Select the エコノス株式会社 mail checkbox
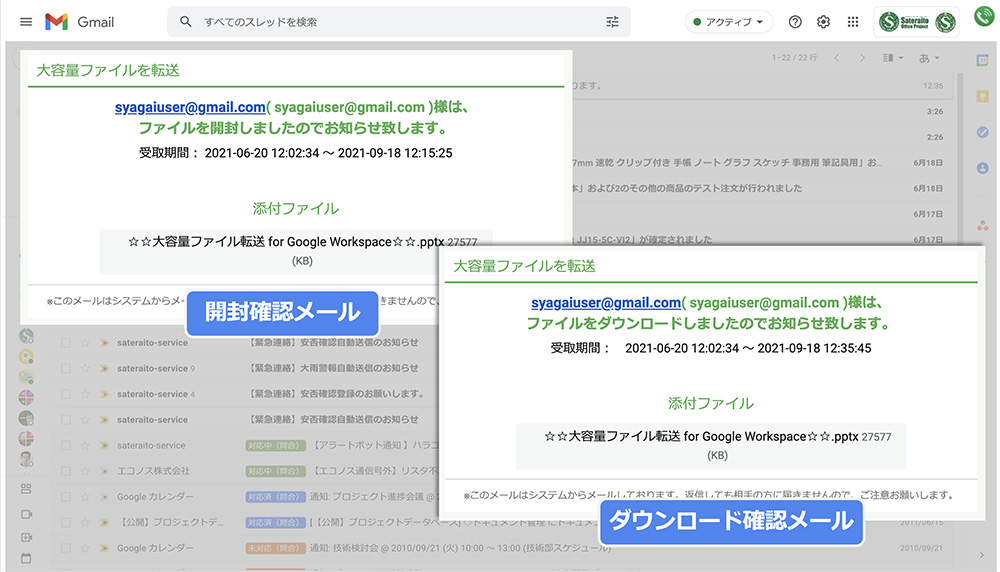This screenshot has height=572, width=1000. [66, 471]
